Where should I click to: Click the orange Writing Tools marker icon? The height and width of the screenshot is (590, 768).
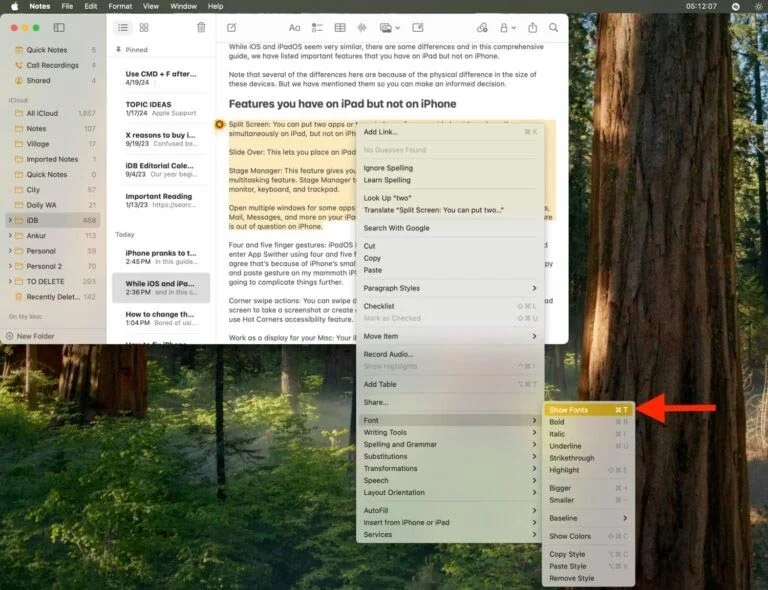coord(219,124)
